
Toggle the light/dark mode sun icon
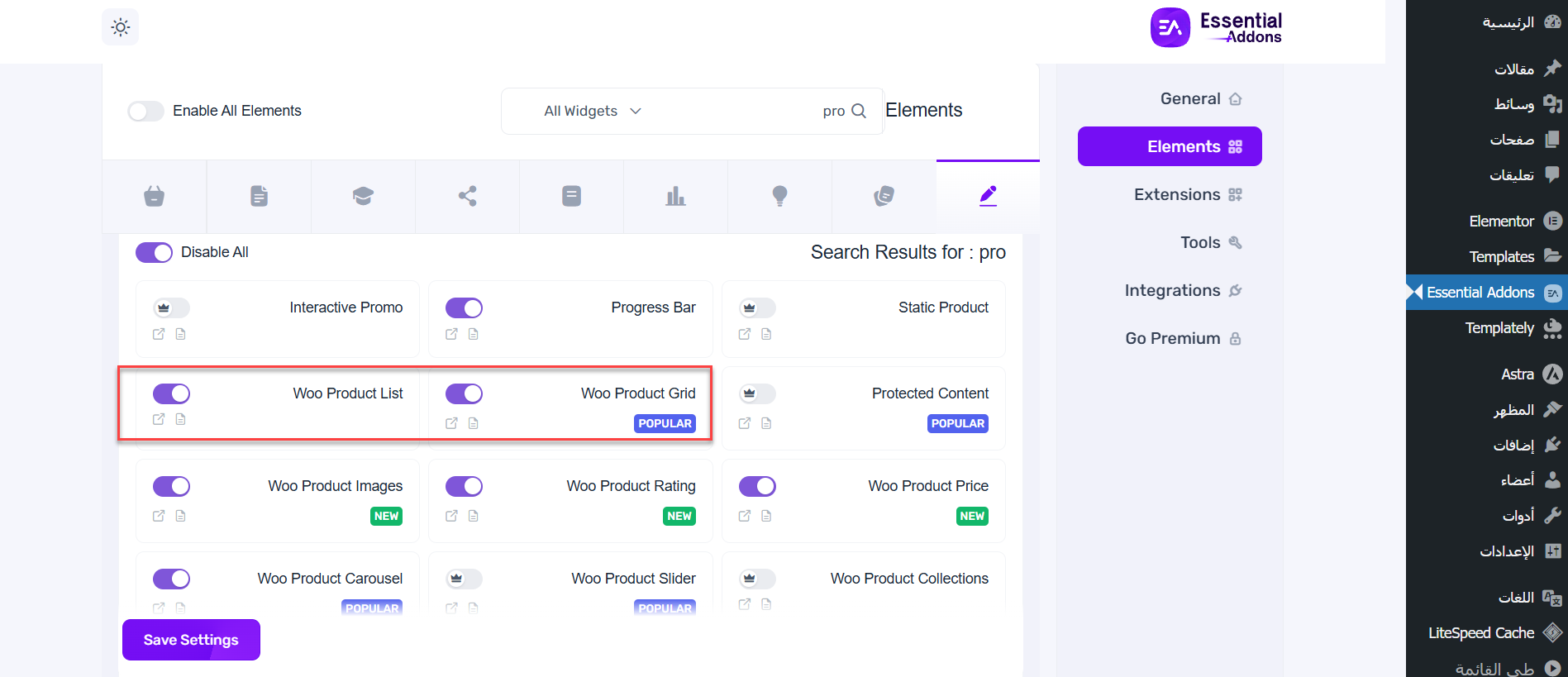121,27
